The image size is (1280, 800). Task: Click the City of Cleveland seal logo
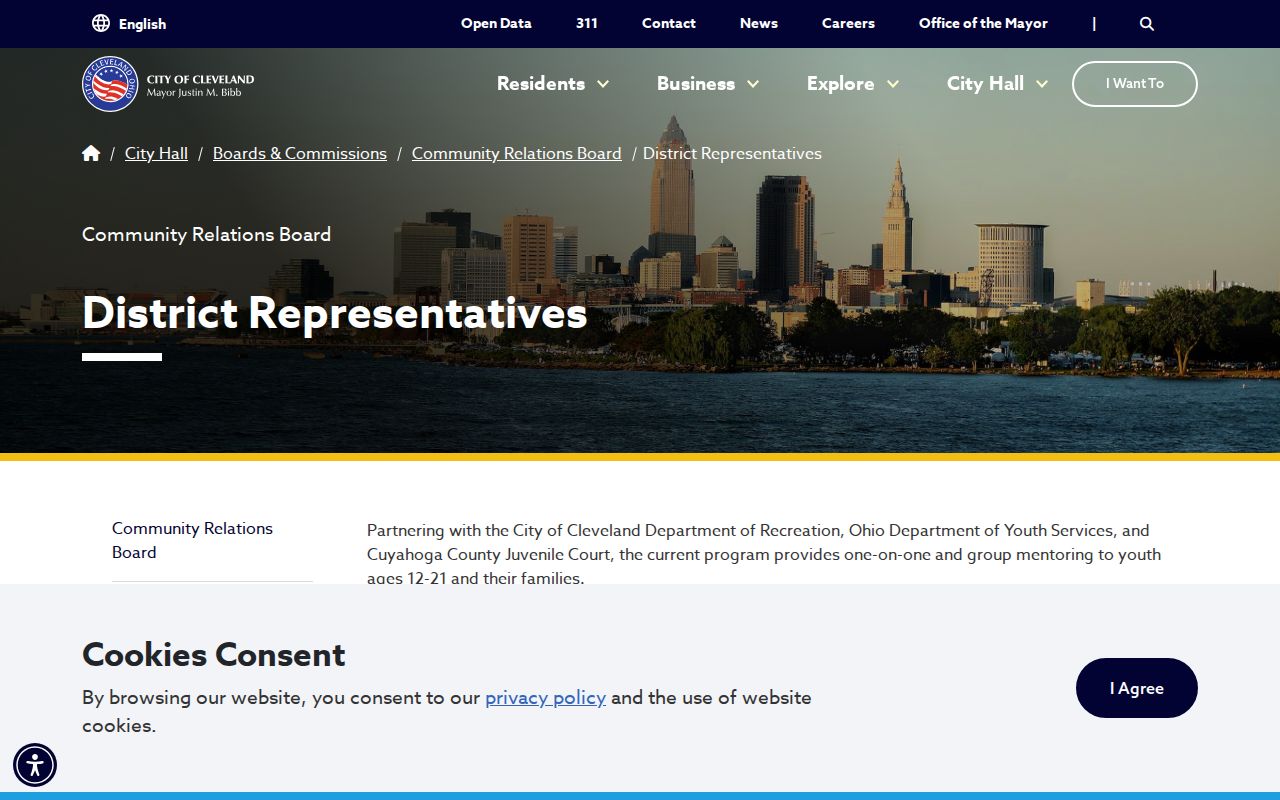click(110, 84)
